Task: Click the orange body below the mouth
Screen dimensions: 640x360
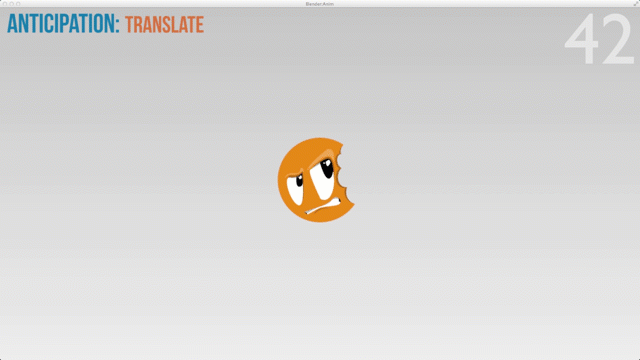Action: 324,217
